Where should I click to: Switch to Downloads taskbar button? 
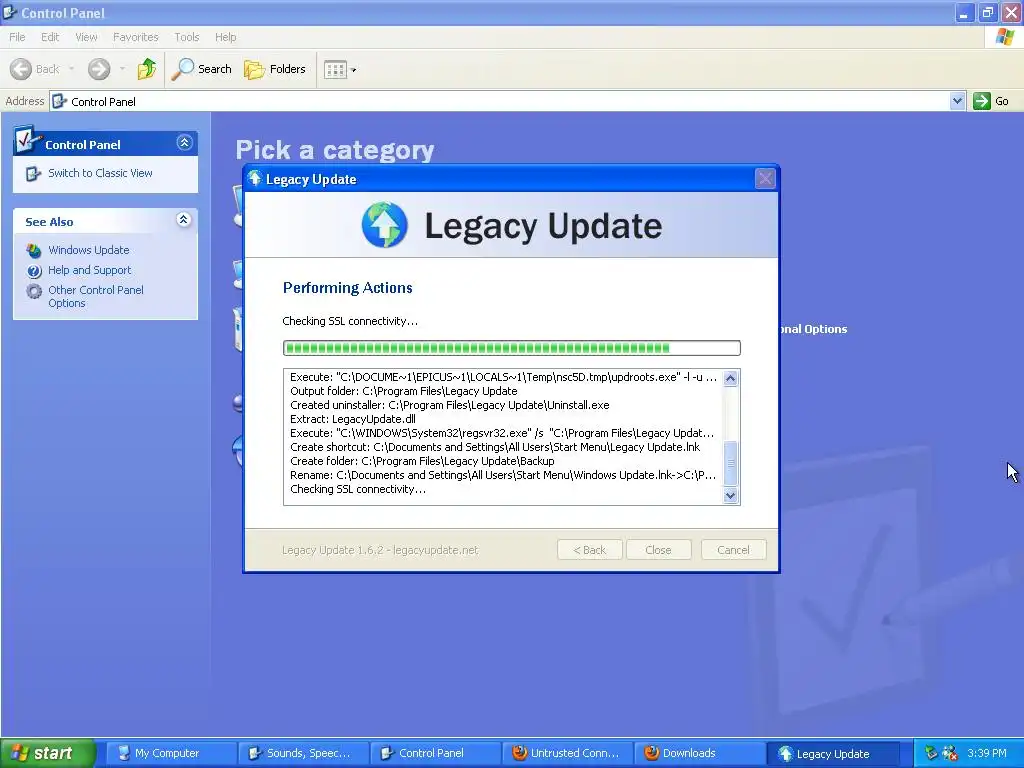698,753
